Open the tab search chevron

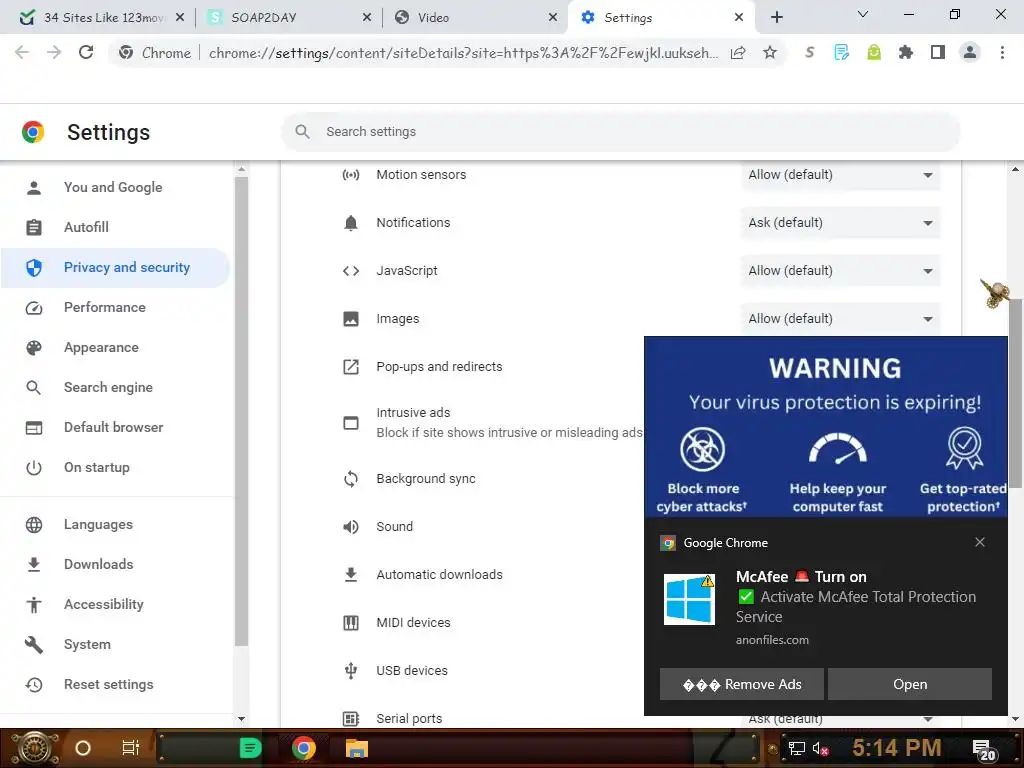[x=863, y=14]
